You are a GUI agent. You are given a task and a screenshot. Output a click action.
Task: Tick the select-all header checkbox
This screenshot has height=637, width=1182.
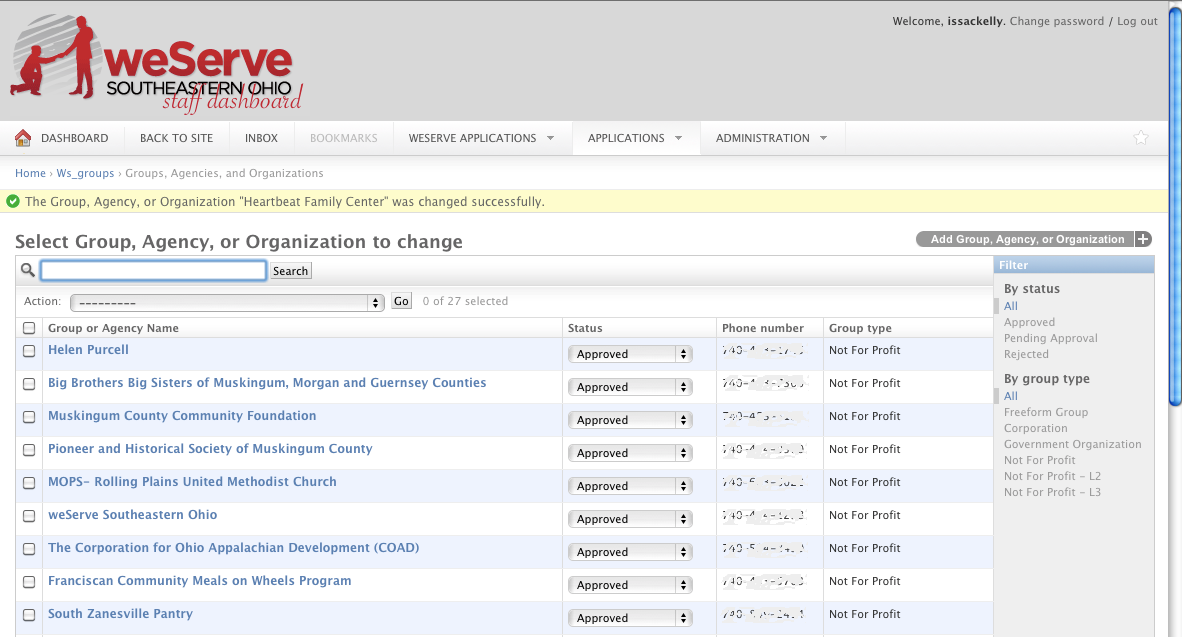(x=29, y=328)
